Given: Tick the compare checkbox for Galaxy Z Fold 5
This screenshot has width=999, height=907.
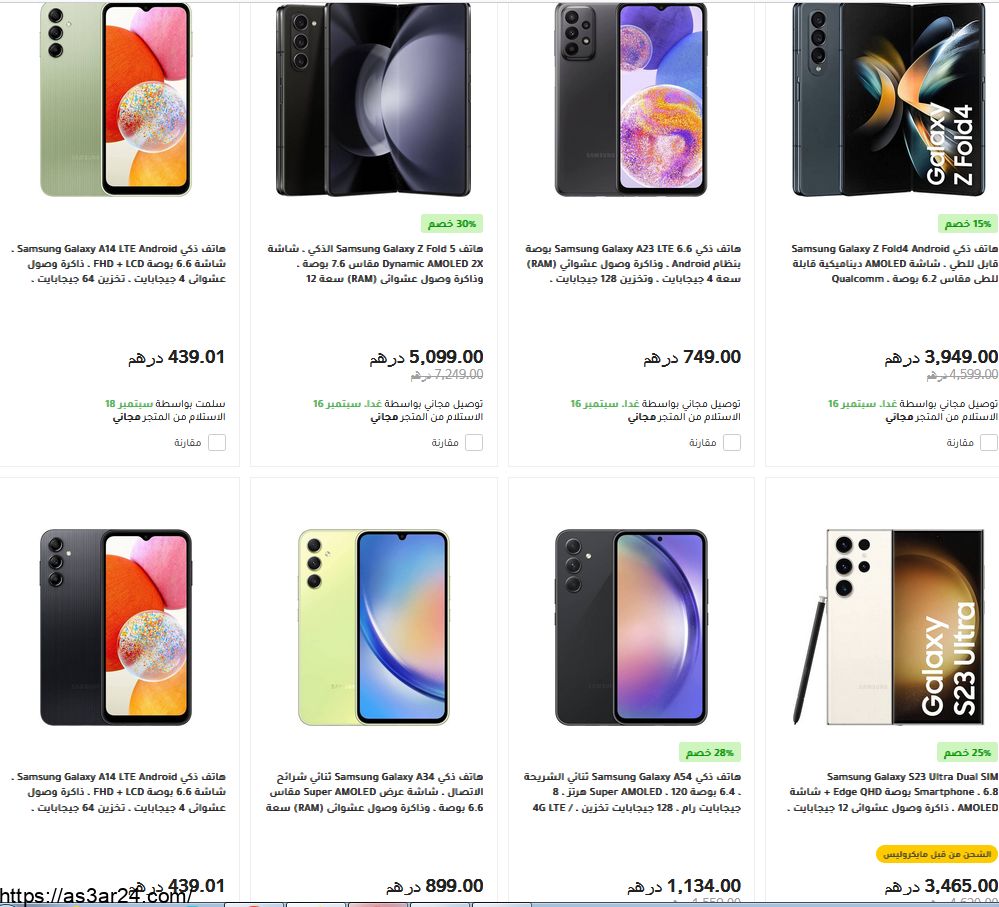Looking at the screenshot, I should [474, 442].
